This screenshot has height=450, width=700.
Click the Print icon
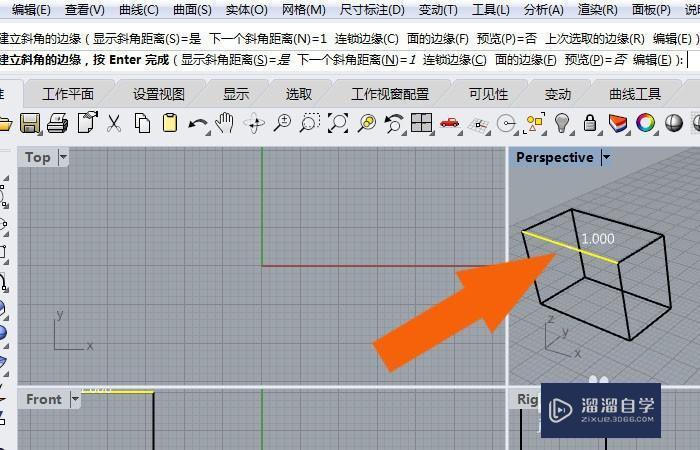coord(58,123)
